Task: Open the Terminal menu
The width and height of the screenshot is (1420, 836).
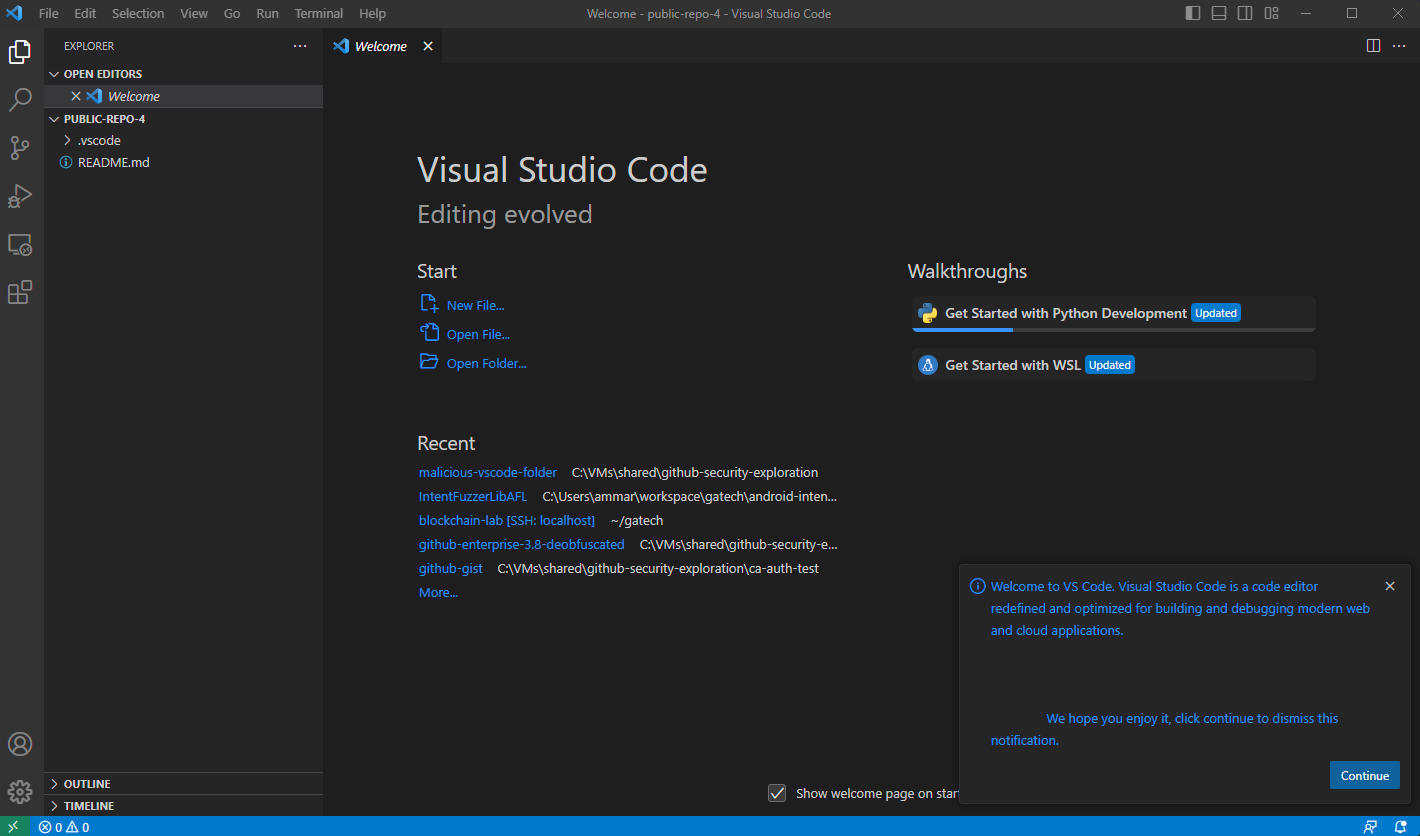Action: tap(318, 13)
